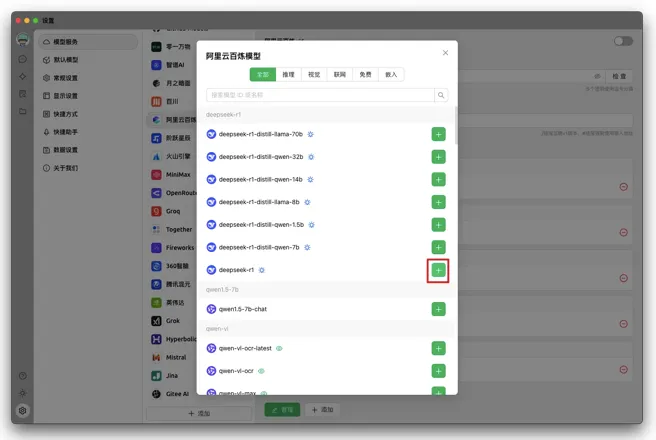Add the deepseek-r1-distill-qwen-14b model
Viewport: 656px width, 440px height.
(x=438, y=179)
